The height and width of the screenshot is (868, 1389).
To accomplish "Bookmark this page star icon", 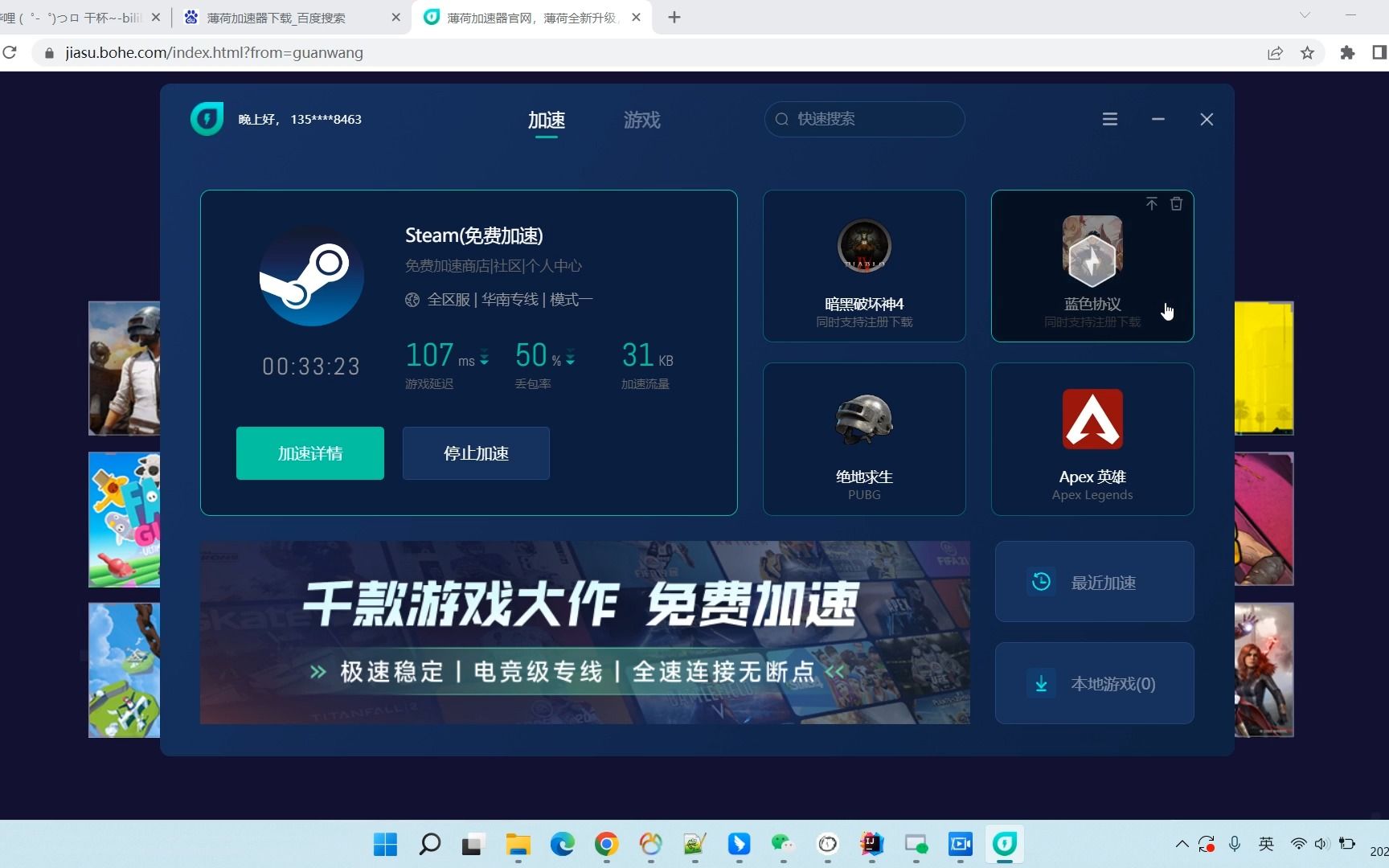I will (1307, 53).
